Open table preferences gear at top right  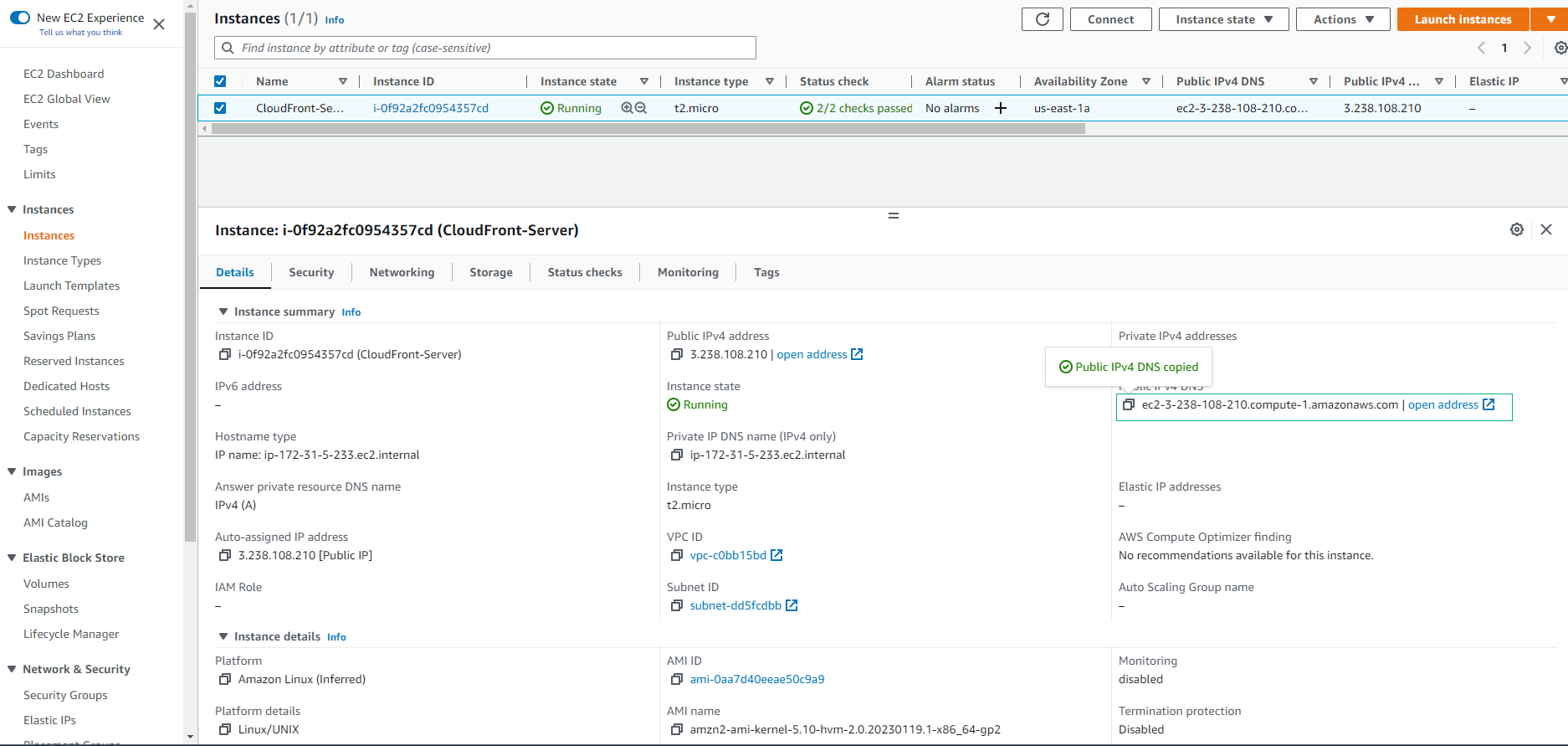tap(1560, 48)
